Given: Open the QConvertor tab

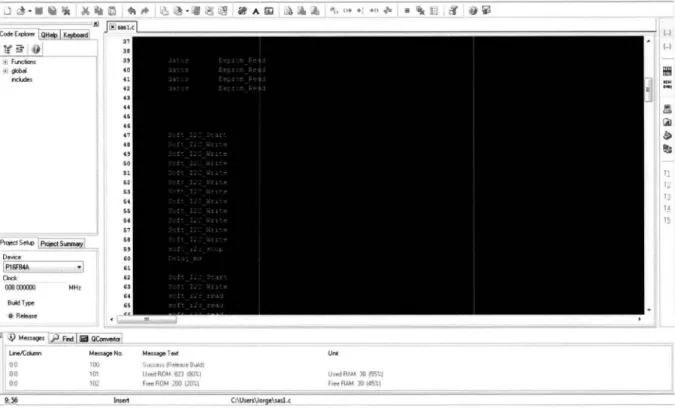Looking at the screenshot, I should [x=100, y=339].
